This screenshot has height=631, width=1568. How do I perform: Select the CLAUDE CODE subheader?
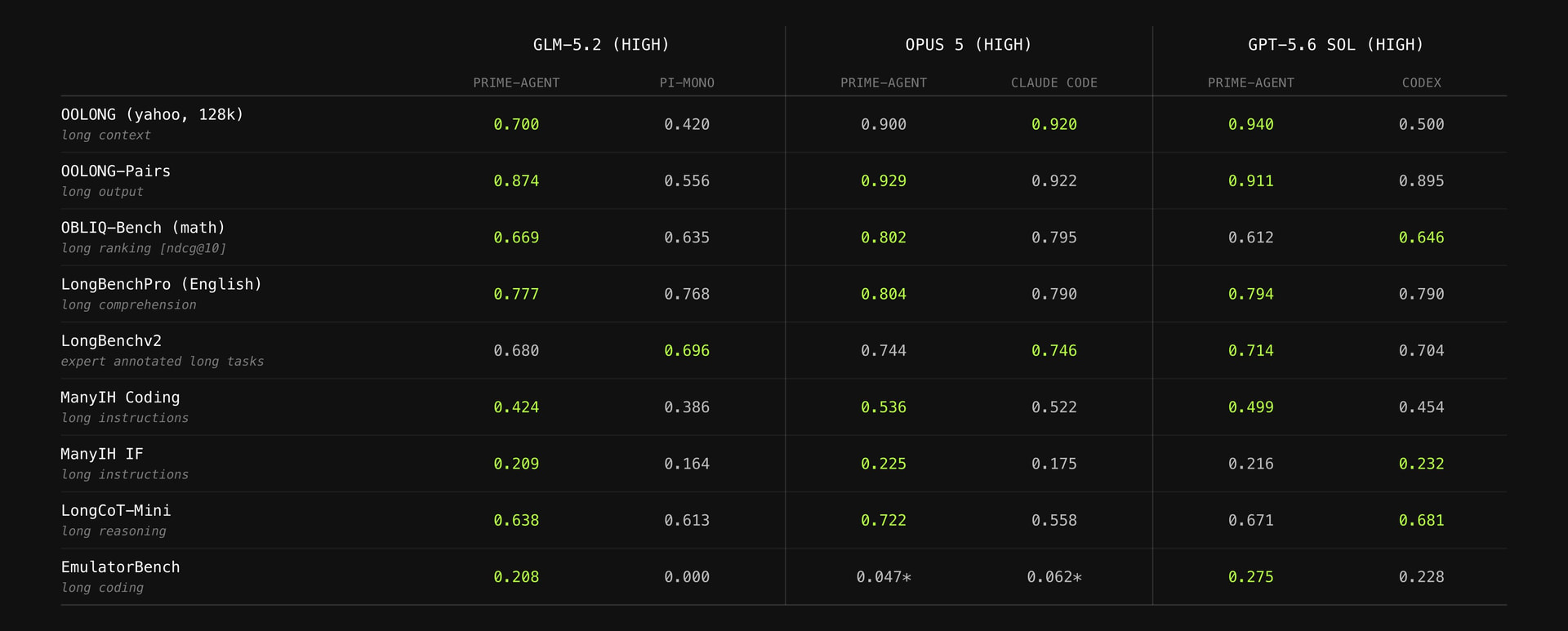click(1054, 82)
